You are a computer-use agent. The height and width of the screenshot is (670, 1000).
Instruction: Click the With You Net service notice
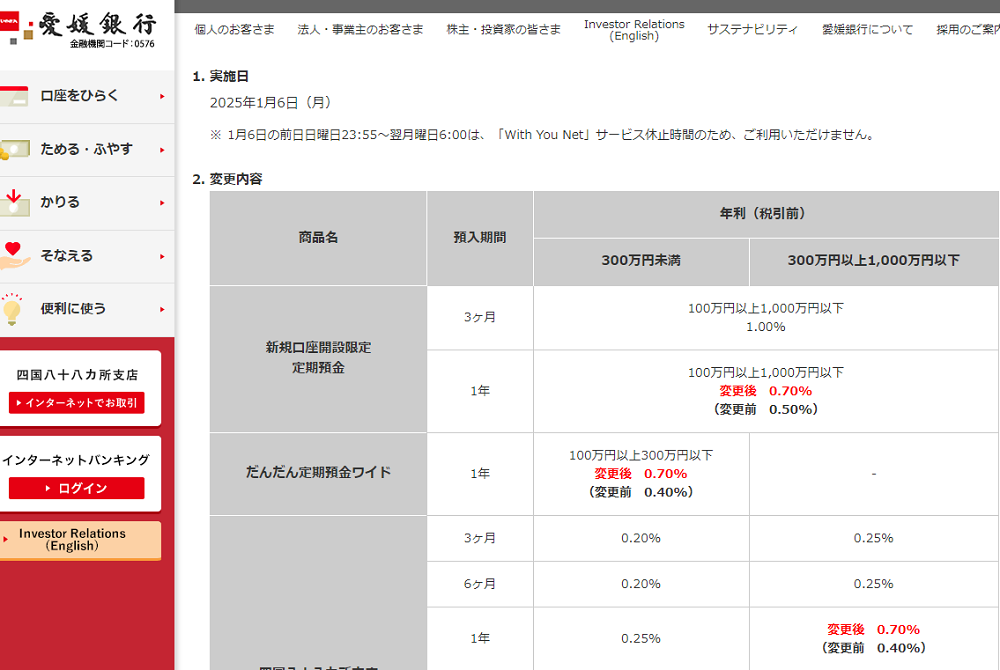click(x=543, y=135)
